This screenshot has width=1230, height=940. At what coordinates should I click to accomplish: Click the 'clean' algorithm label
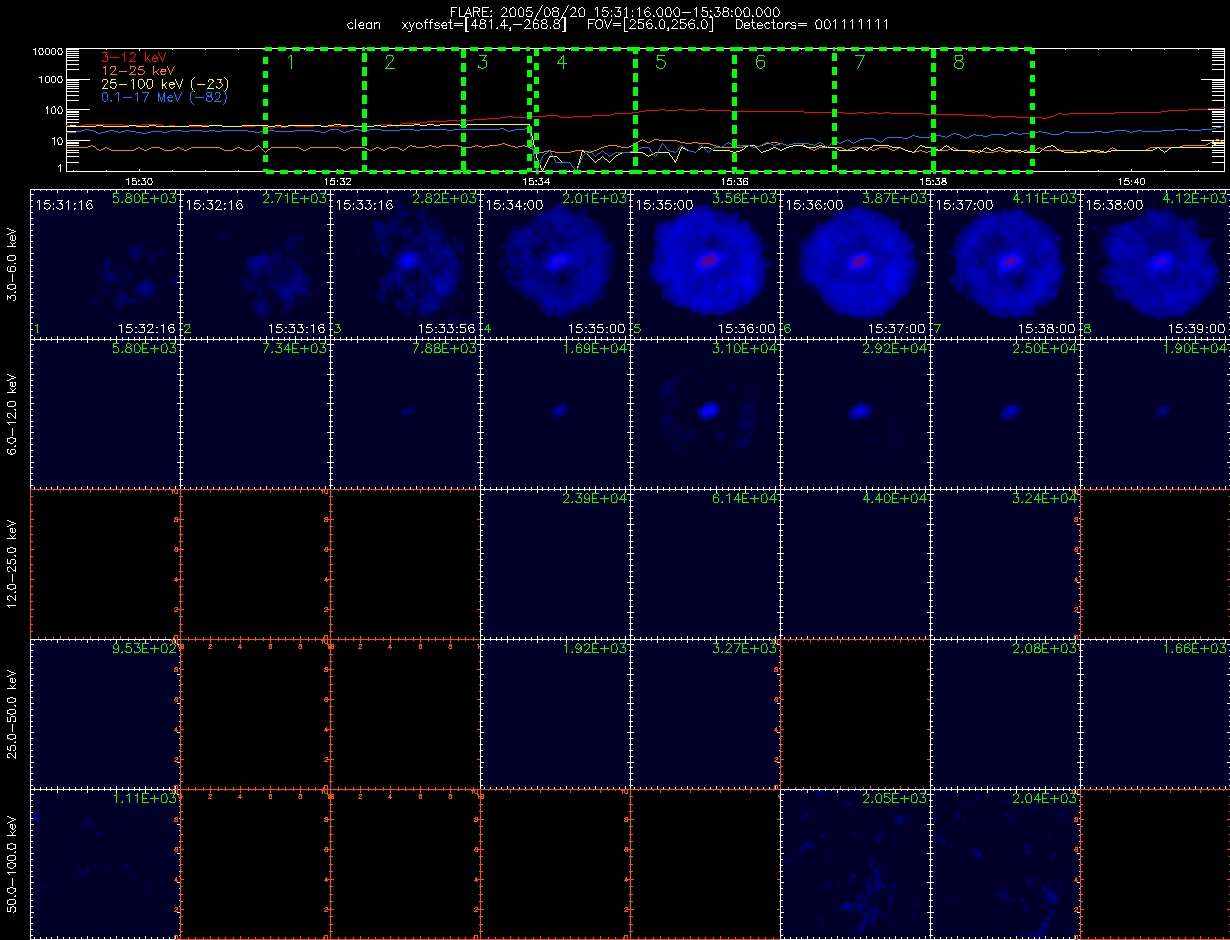pos(362,24)
